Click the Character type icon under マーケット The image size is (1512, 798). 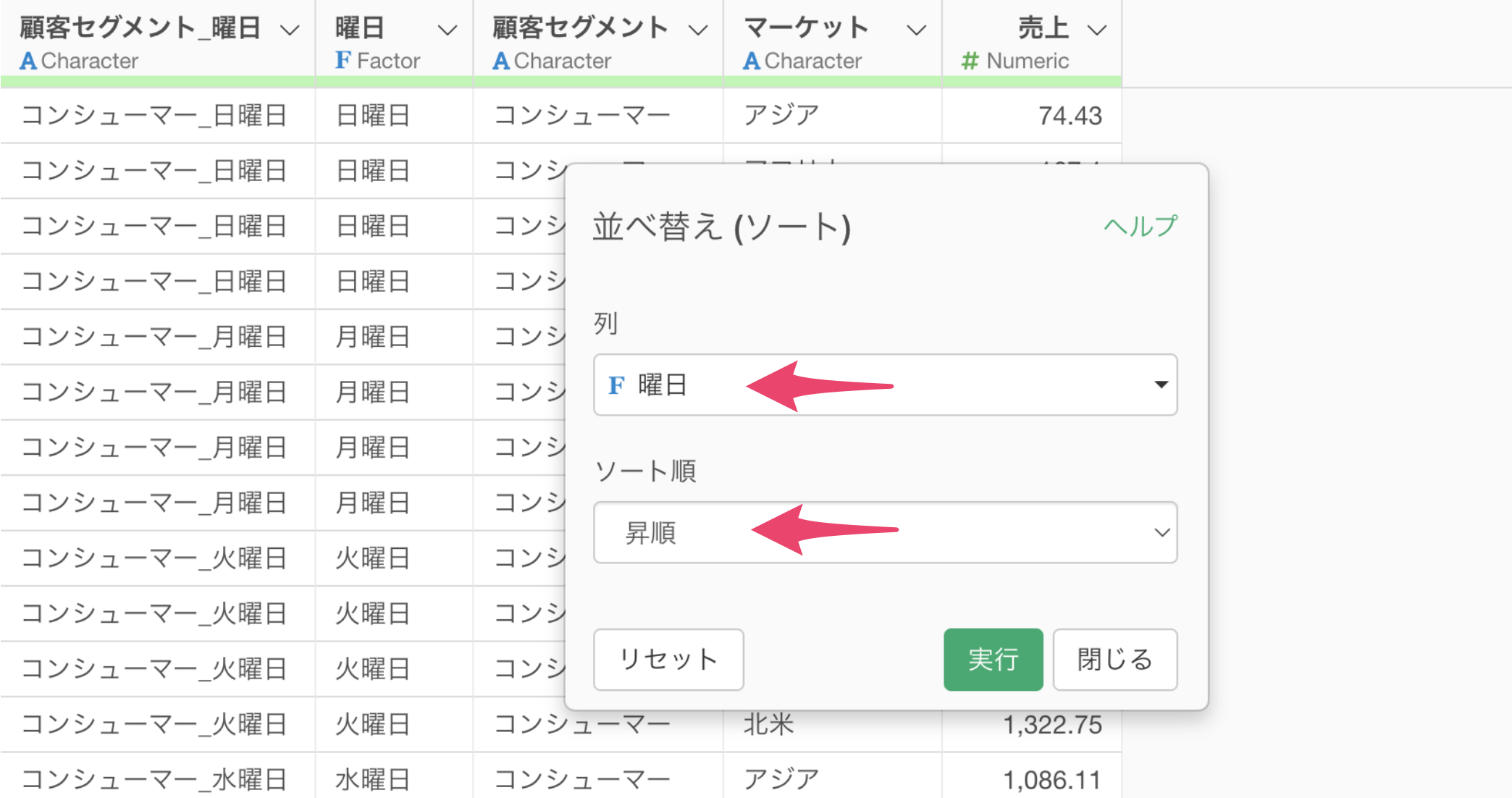[x=751, y=61]
